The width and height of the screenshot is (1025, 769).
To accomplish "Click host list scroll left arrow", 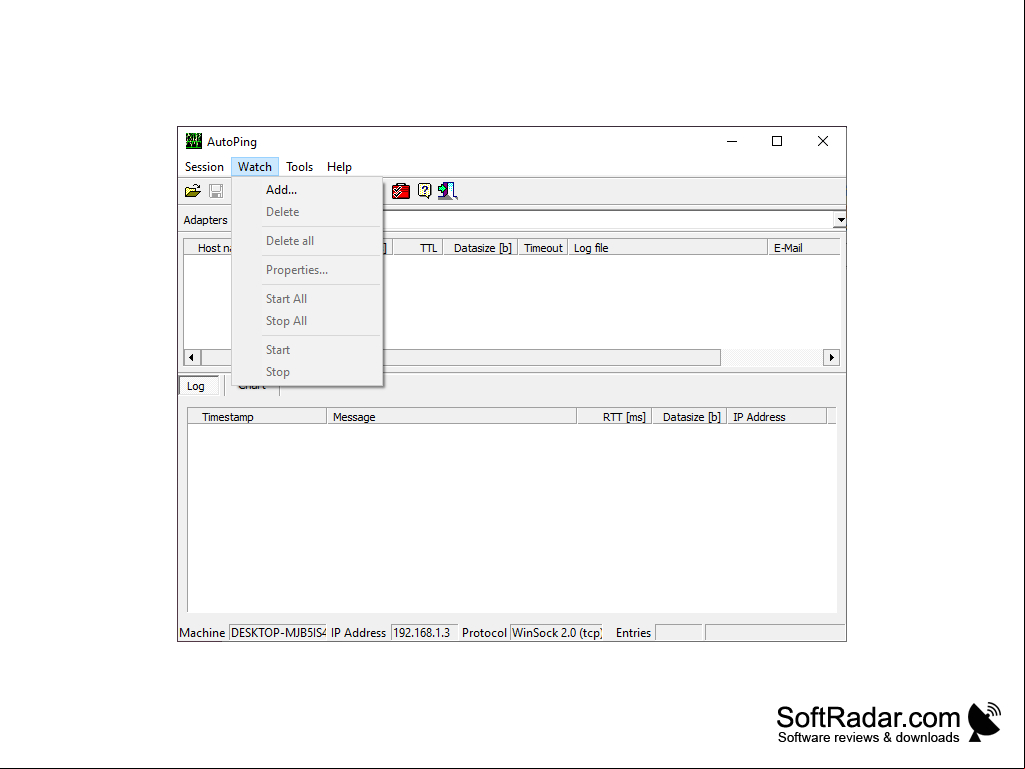I will coord(192,358).
